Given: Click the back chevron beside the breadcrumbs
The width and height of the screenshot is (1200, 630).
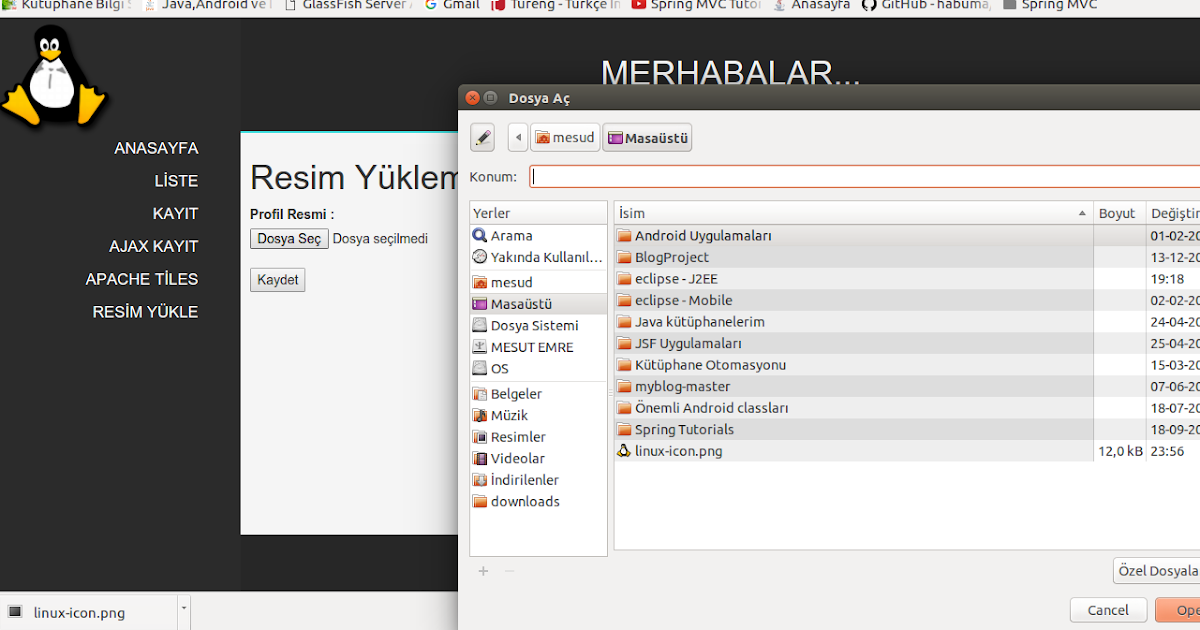Looking at the screenshot, I should point(517,137).
